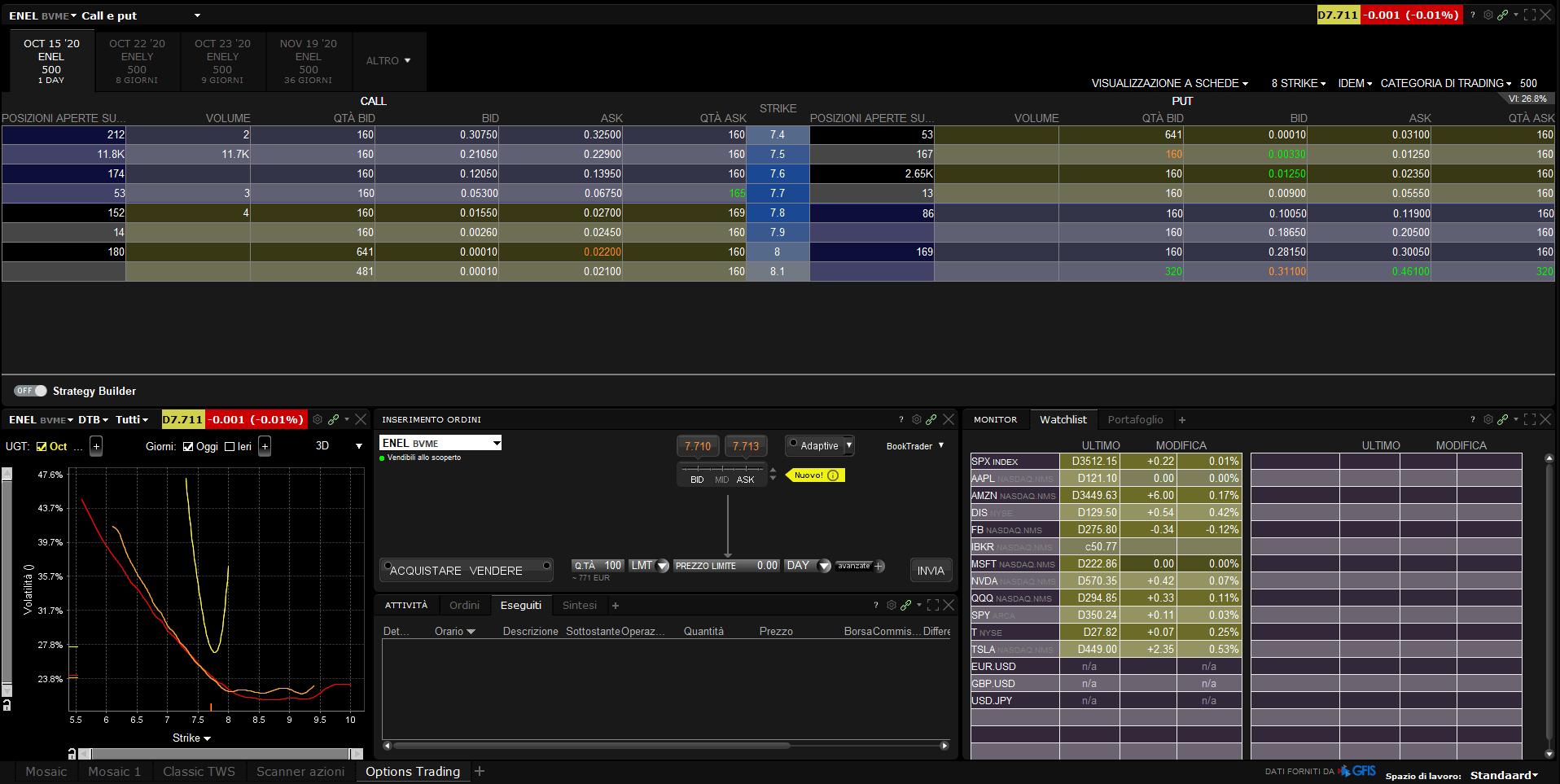
Task: Open the IDEM exchange dropdown
Action: coord(1355,83)
